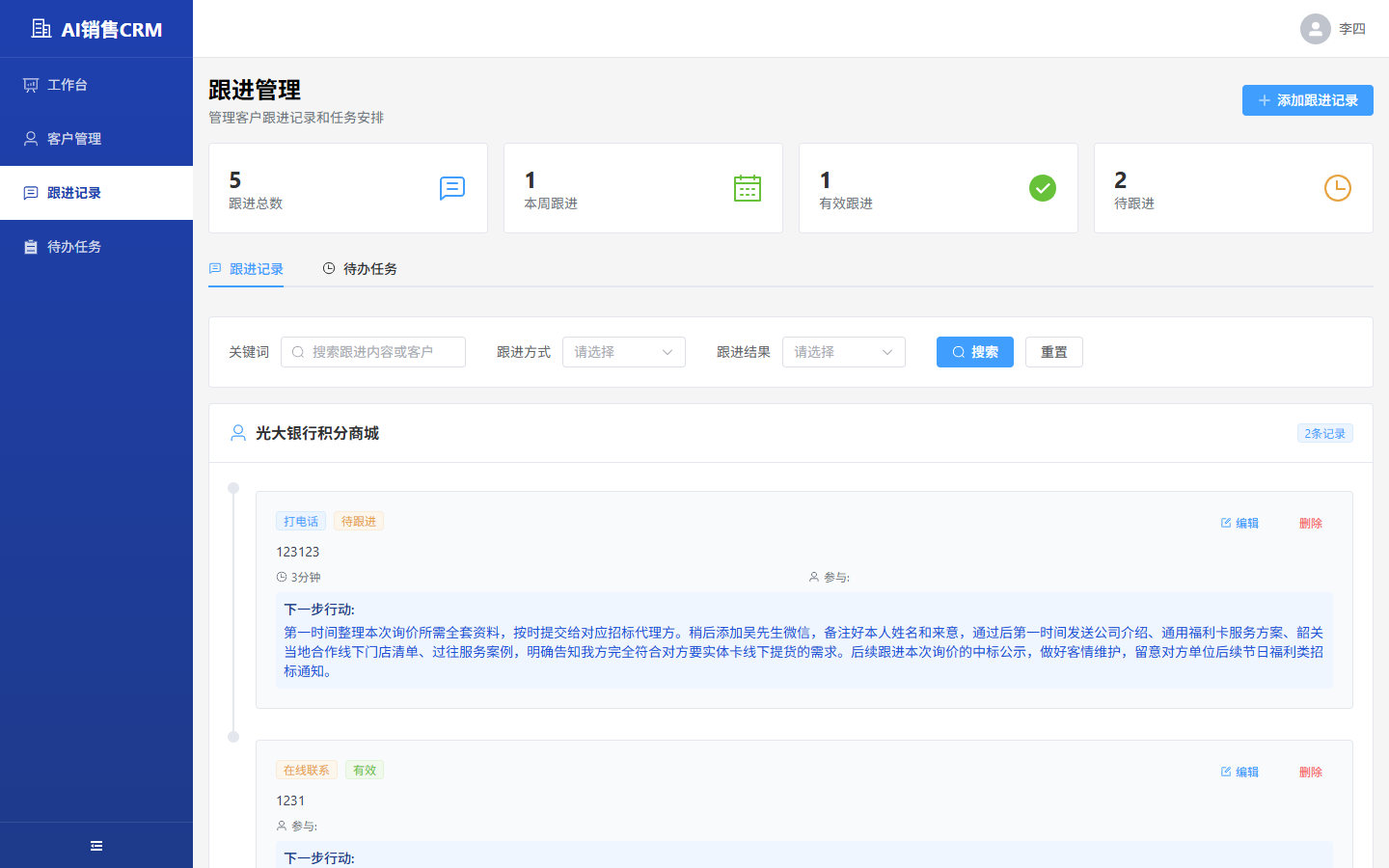Image resolution: width=1389 pixels, height=868 pixels.
Task: Click the 光大银行积分商城 customer name
Action: pyautogui.click(x=317, y=433)
